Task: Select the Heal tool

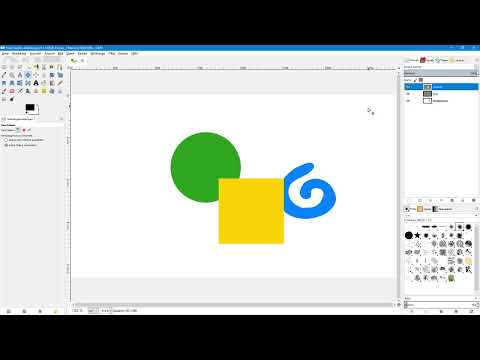Action: point(44,91)
